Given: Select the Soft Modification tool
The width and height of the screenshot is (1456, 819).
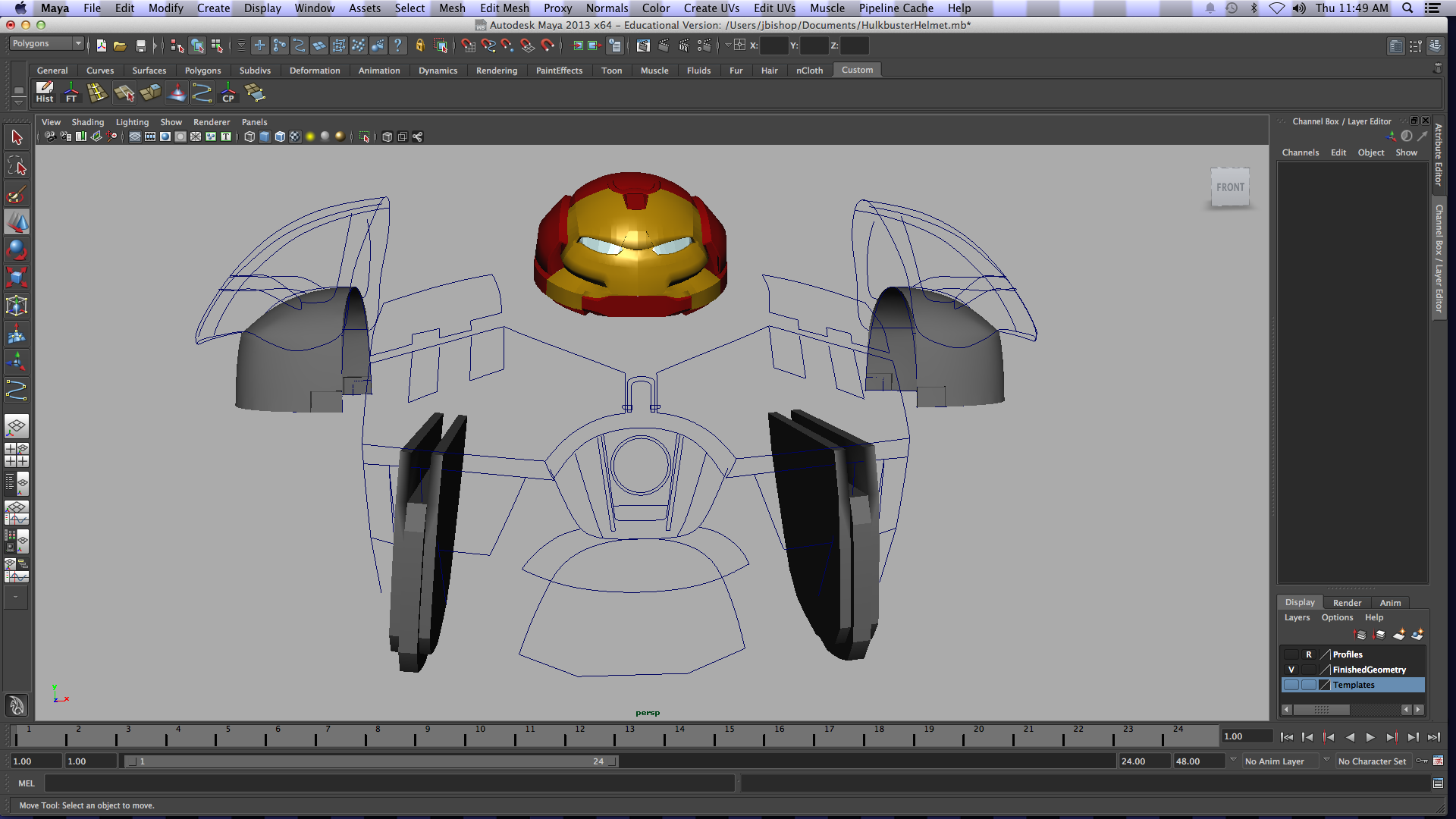Looking at the screenshot, I should [x=17, y=334].
